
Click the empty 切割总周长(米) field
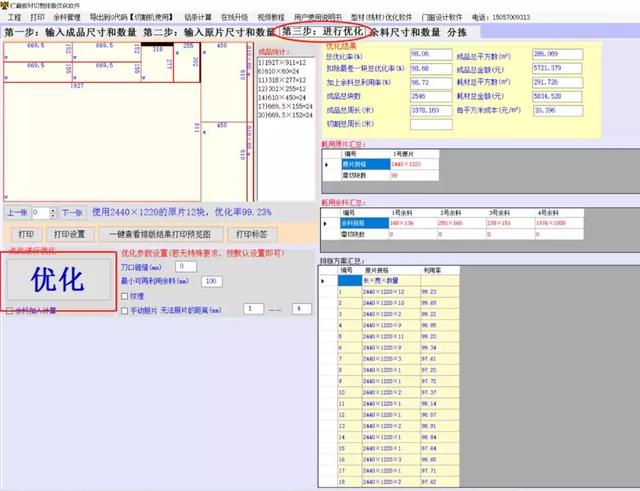point(431,124)
